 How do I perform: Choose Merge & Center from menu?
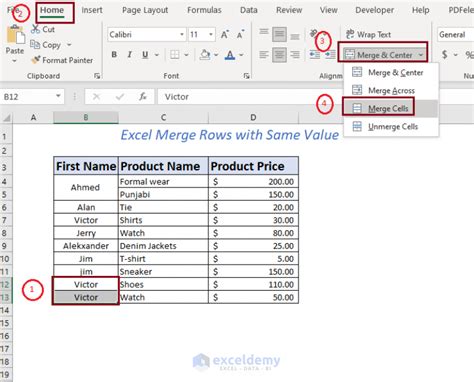point(391,72)
